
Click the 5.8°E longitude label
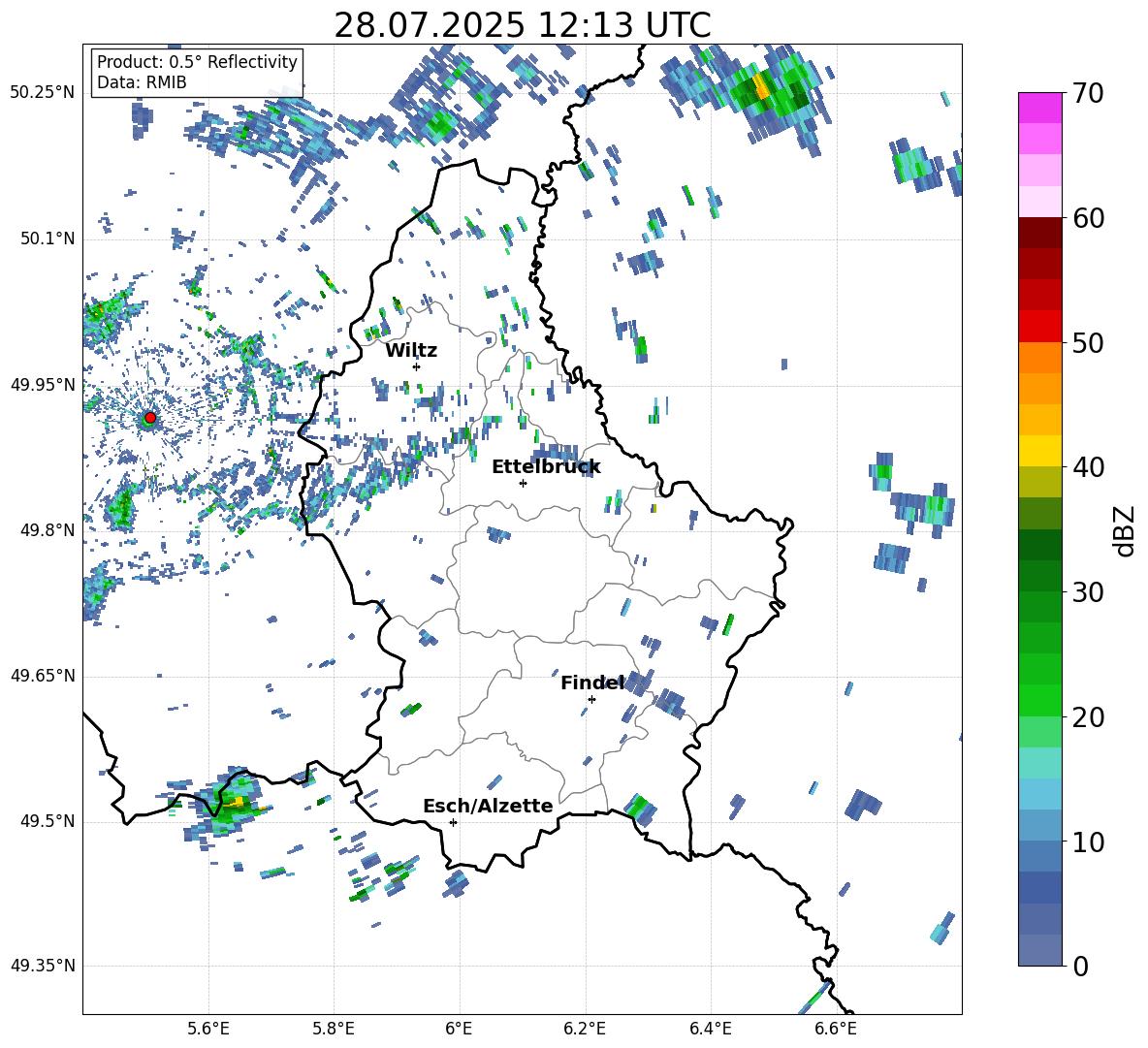point(334,1030)
